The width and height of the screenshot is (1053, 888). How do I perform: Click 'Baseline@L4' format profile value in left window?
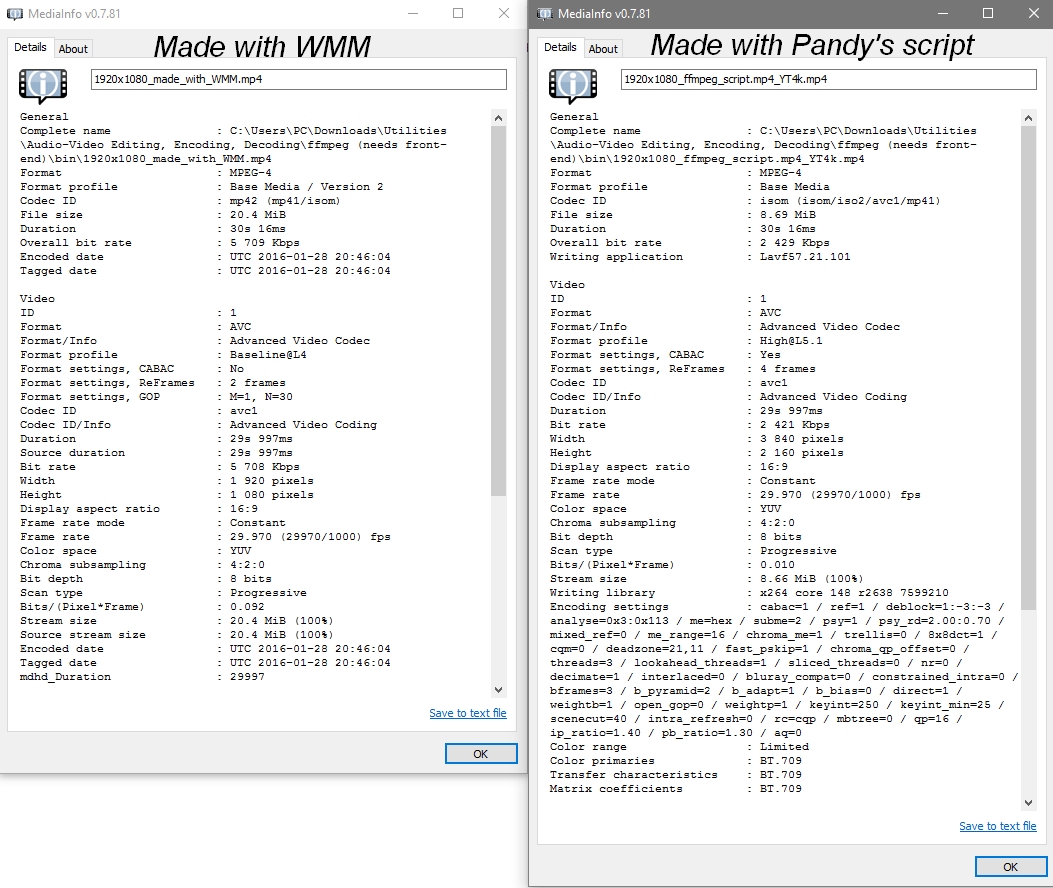tap(268, 355)
